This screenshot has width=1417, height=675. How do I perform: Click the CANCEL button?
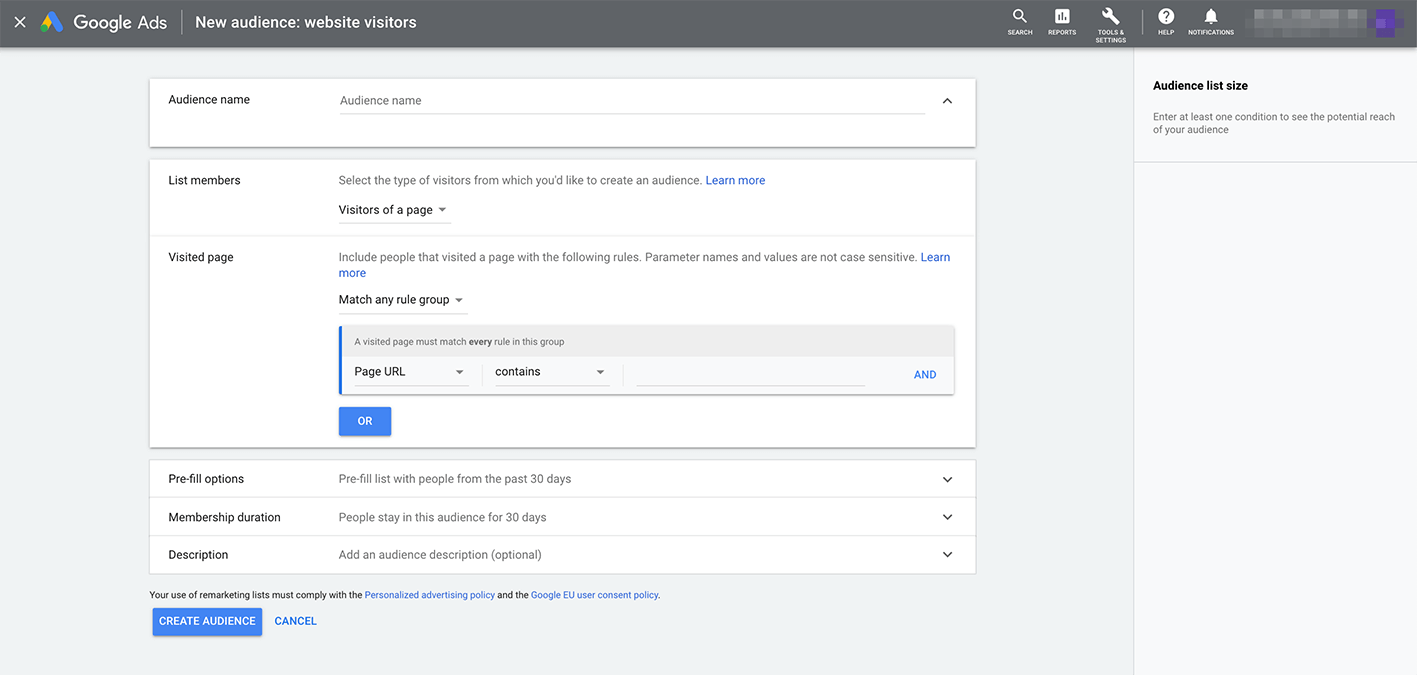coord(296,621)
